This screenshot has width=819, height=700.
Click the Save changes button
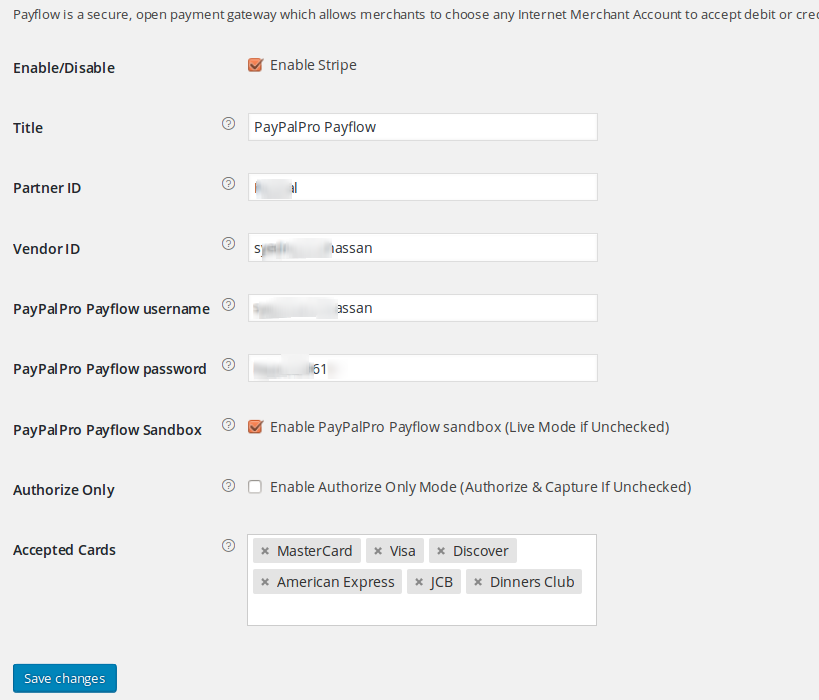[65, 679]
